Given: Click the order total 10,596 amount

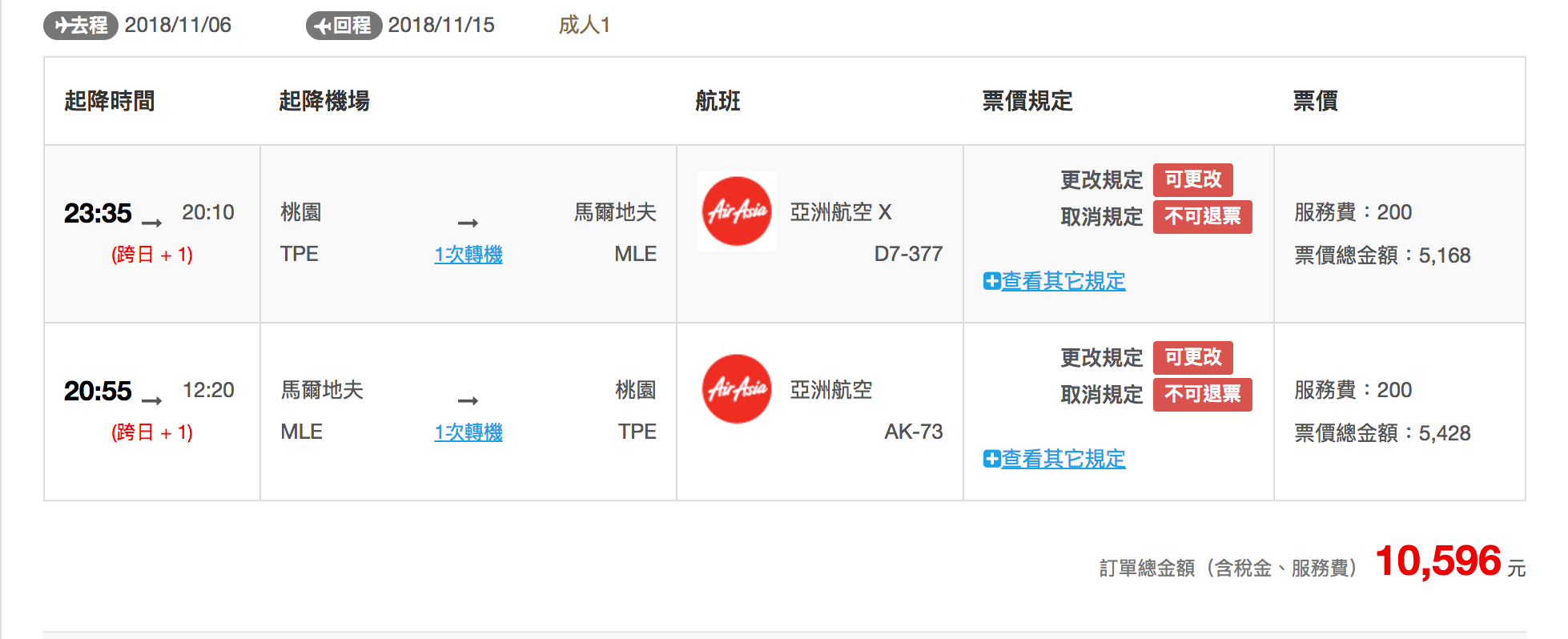Looking at the screenshot, I should click(x=1438, y=561).
